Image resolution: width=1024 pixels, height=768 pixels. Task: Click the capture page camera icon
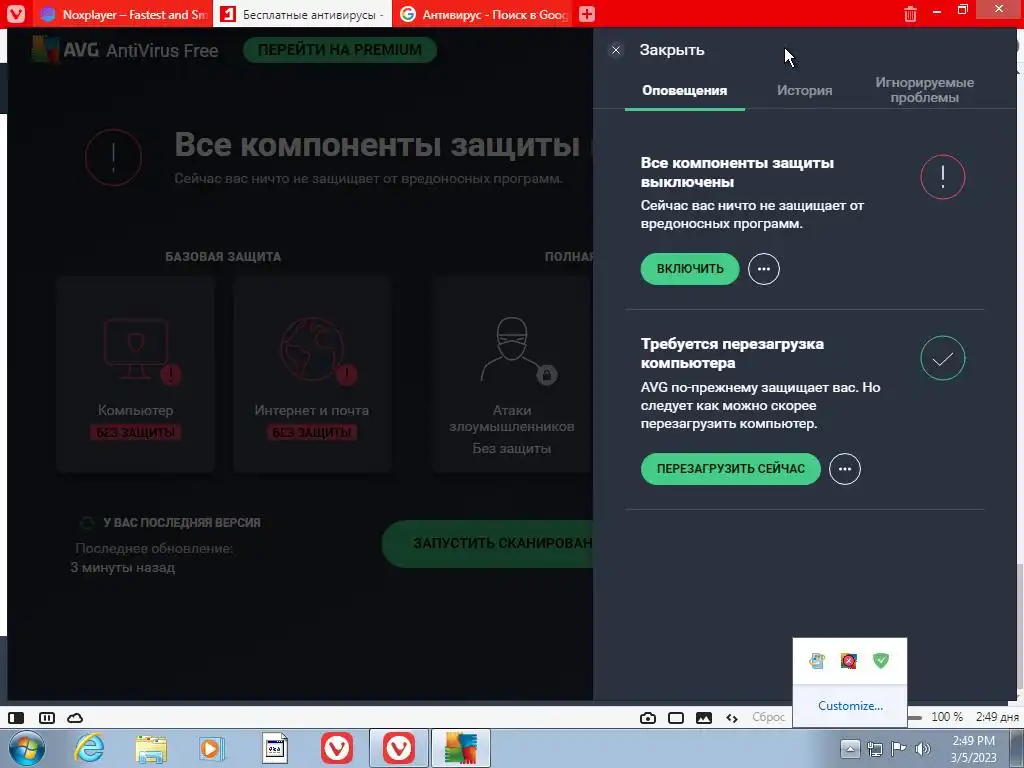tap(648, 718)
